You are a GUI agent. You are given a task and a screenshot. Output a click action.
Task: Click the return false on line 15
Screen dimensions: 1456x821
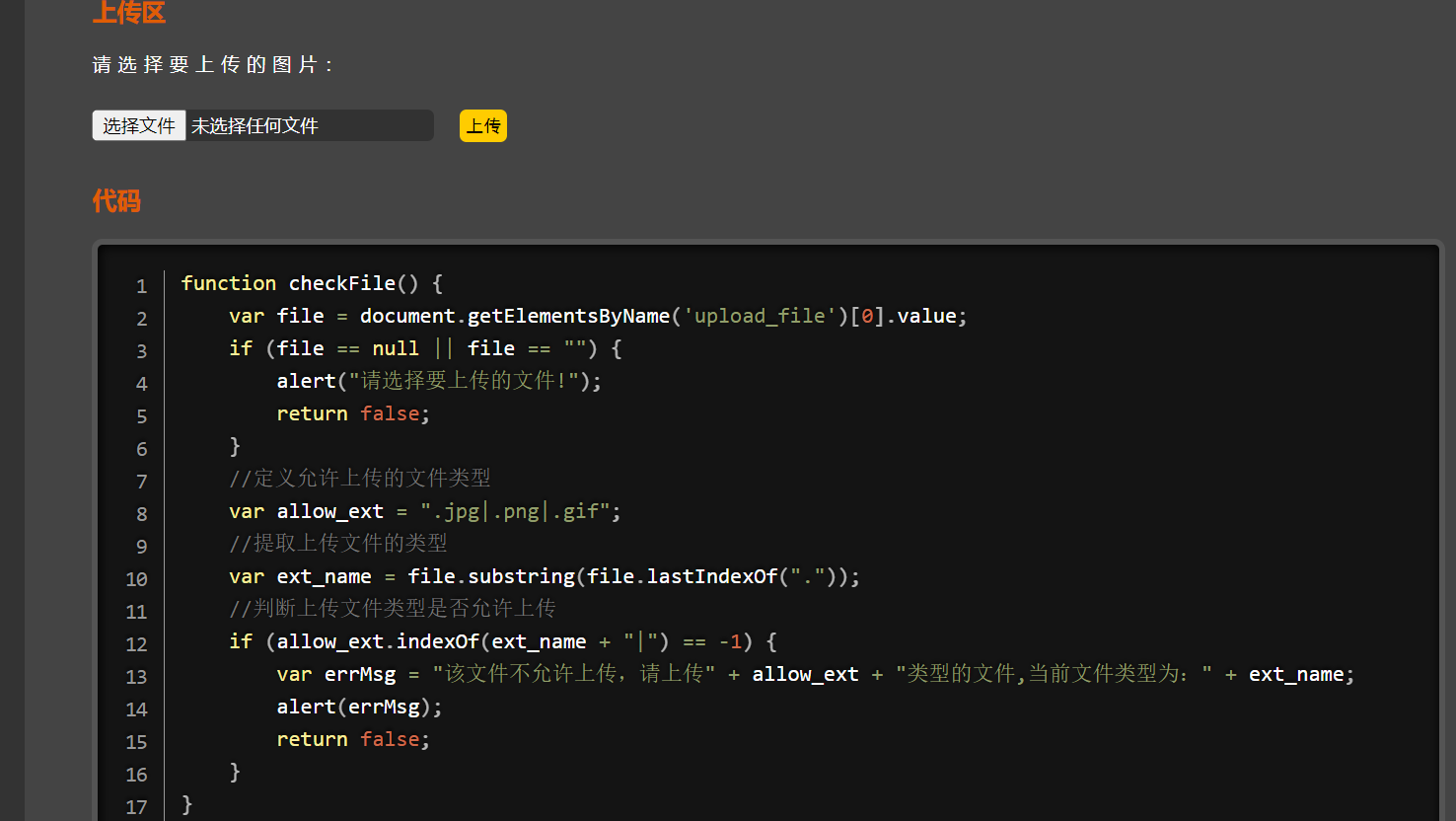(x=353, y=739)
